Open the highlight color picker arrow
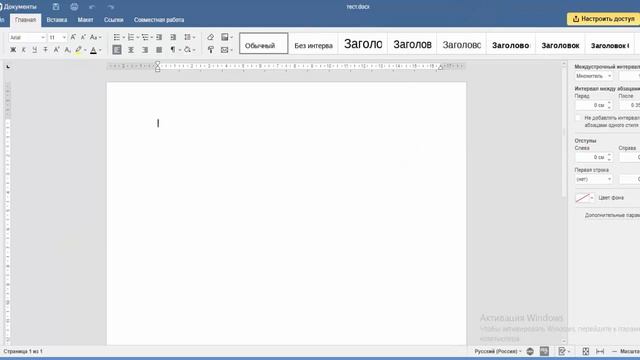640x360 pixels. pos(85,51)
